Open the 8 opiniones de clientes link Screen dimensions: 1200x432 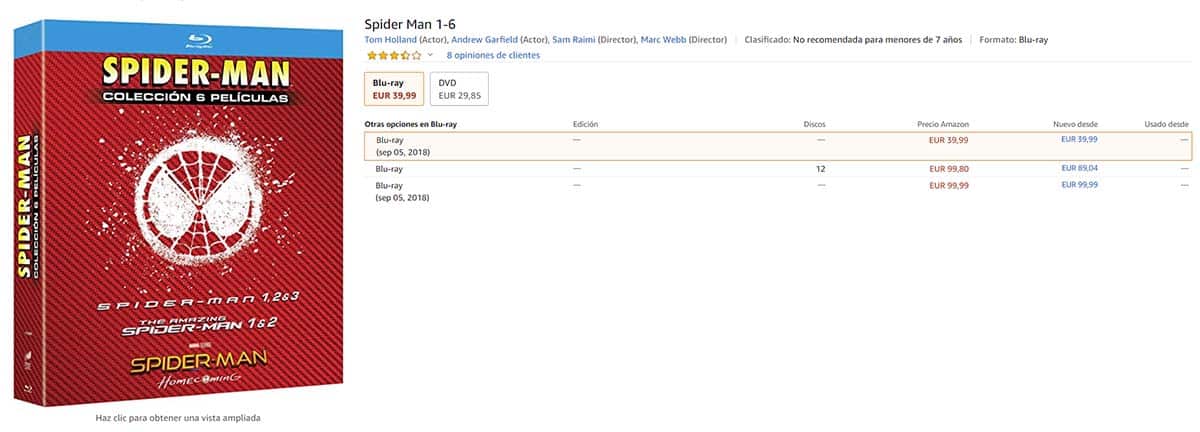coord(493,55)
